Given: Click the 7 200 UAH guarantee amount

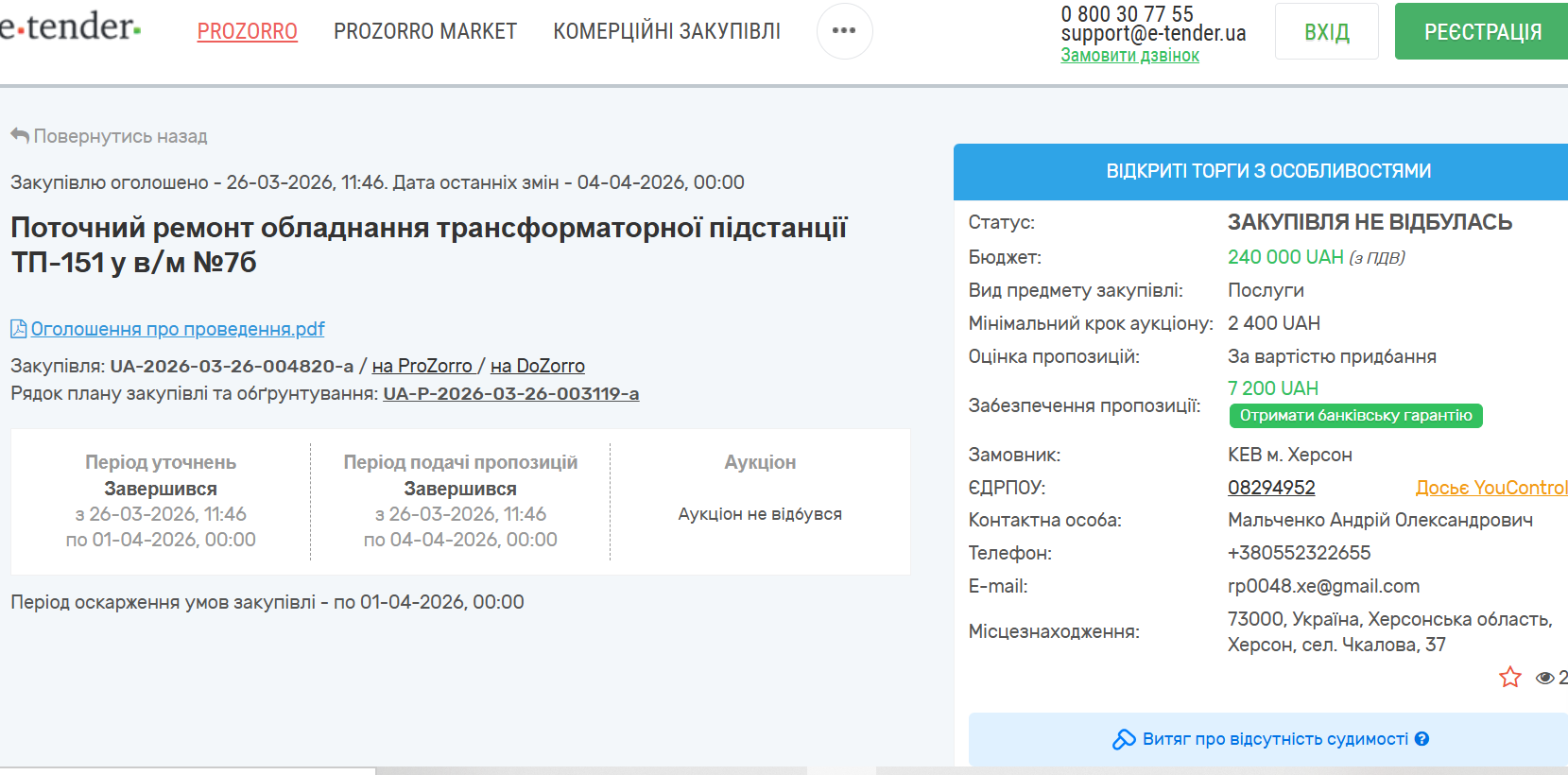Looking at the screenshot, I should coord(1273,388).
